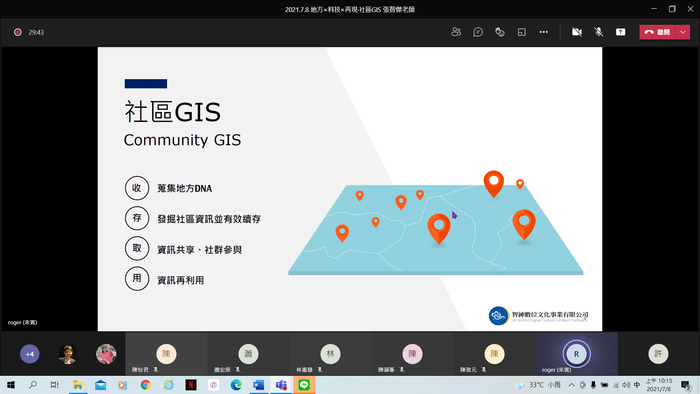The height and width of the screenshot is (394, 700).
Task: Select the 陳致元 participant tile
Action: [494, 354]
